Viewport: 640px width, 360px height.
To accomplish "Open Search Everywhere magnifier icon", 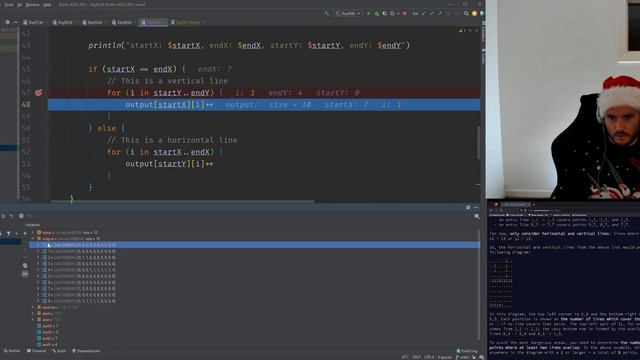I will point(466,13).
